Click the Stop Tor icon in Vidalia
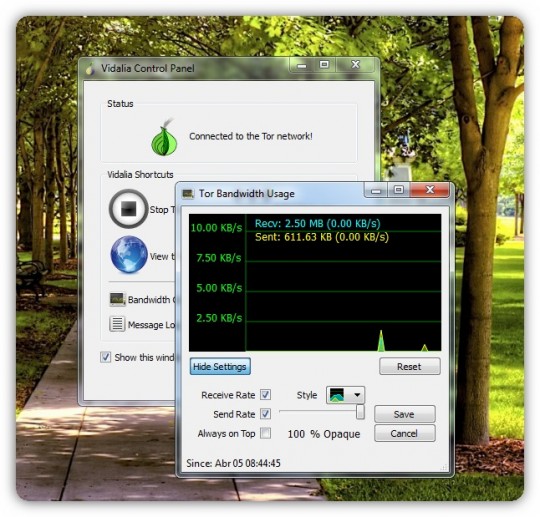This screenshot has height=517, width=540. click(128, 208)
